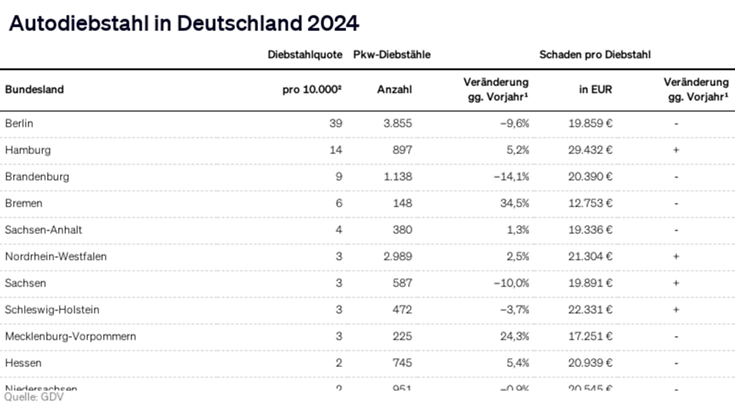Click Berlin's damage value 19.859 €

590,123
